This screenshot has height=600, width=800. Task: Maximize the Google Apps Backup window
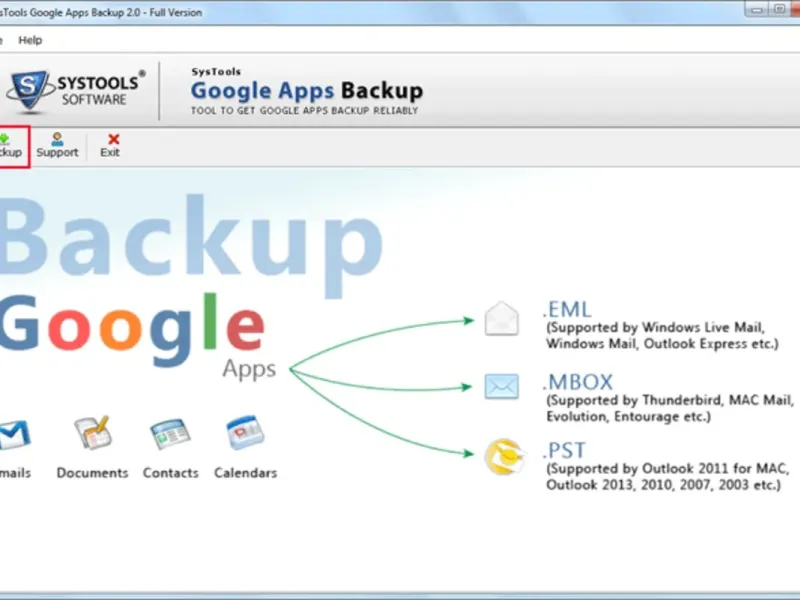tap(779, 9)
